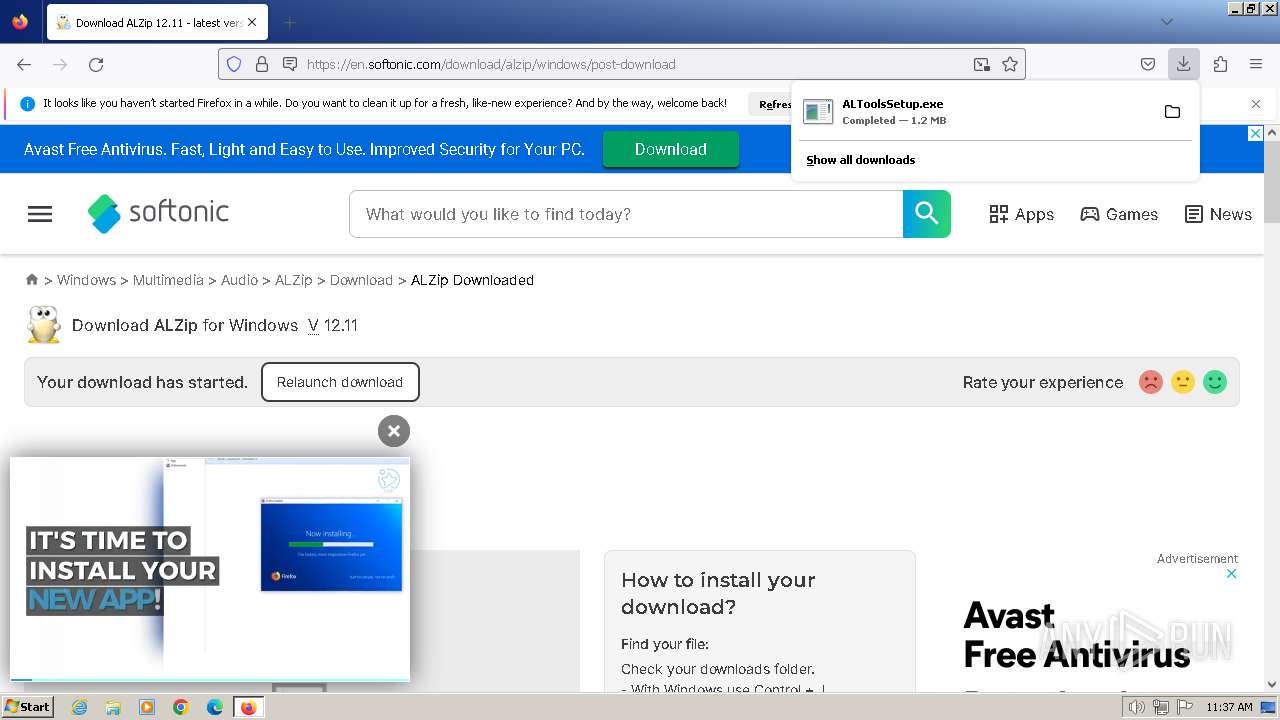Open the Windows Start menu
1280x720 pixels.
pyautogui.click(x=27, y=707)
